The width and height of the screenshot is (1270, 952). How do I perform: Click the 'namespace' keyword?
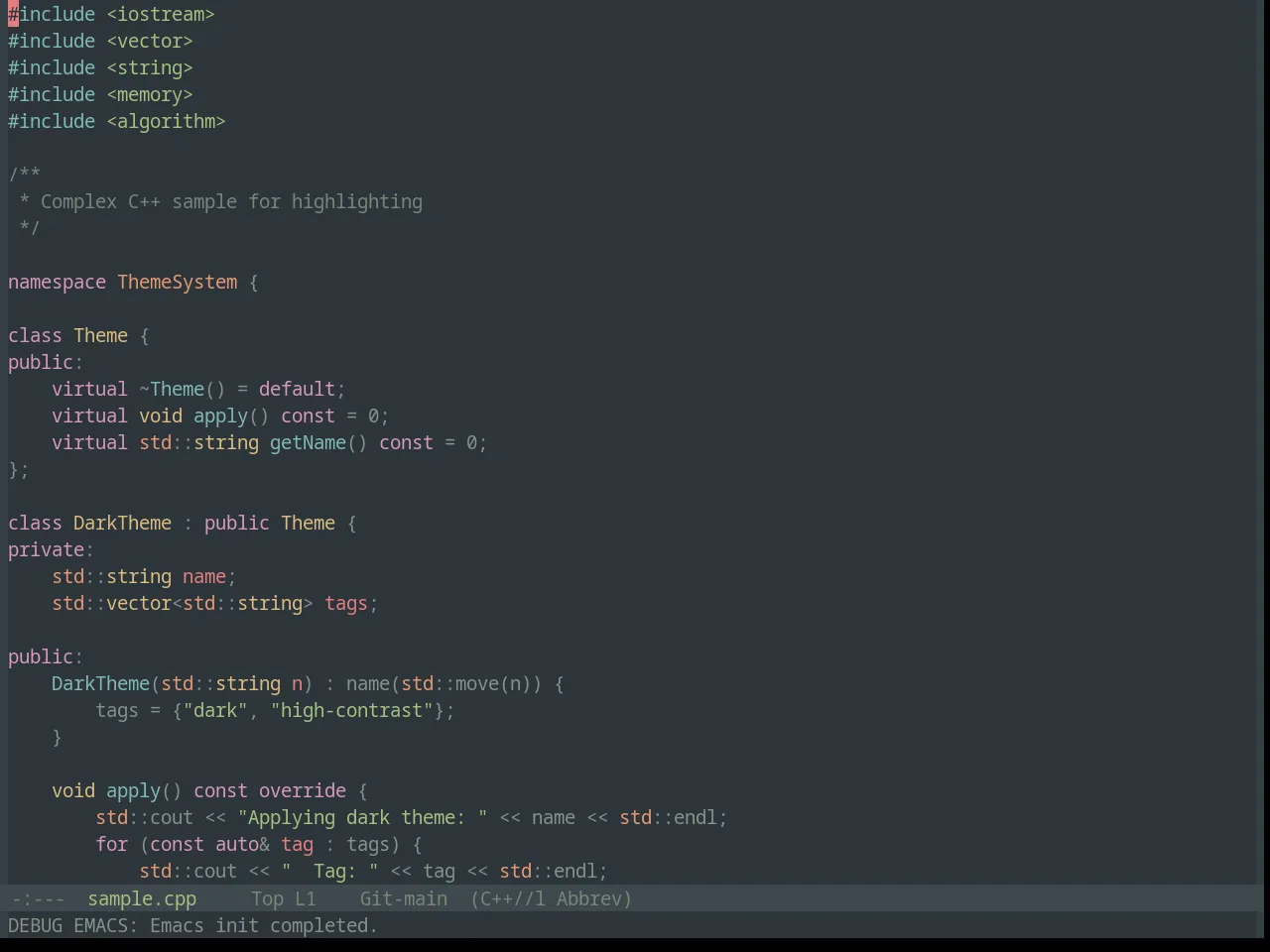click(x=57, y=283)
